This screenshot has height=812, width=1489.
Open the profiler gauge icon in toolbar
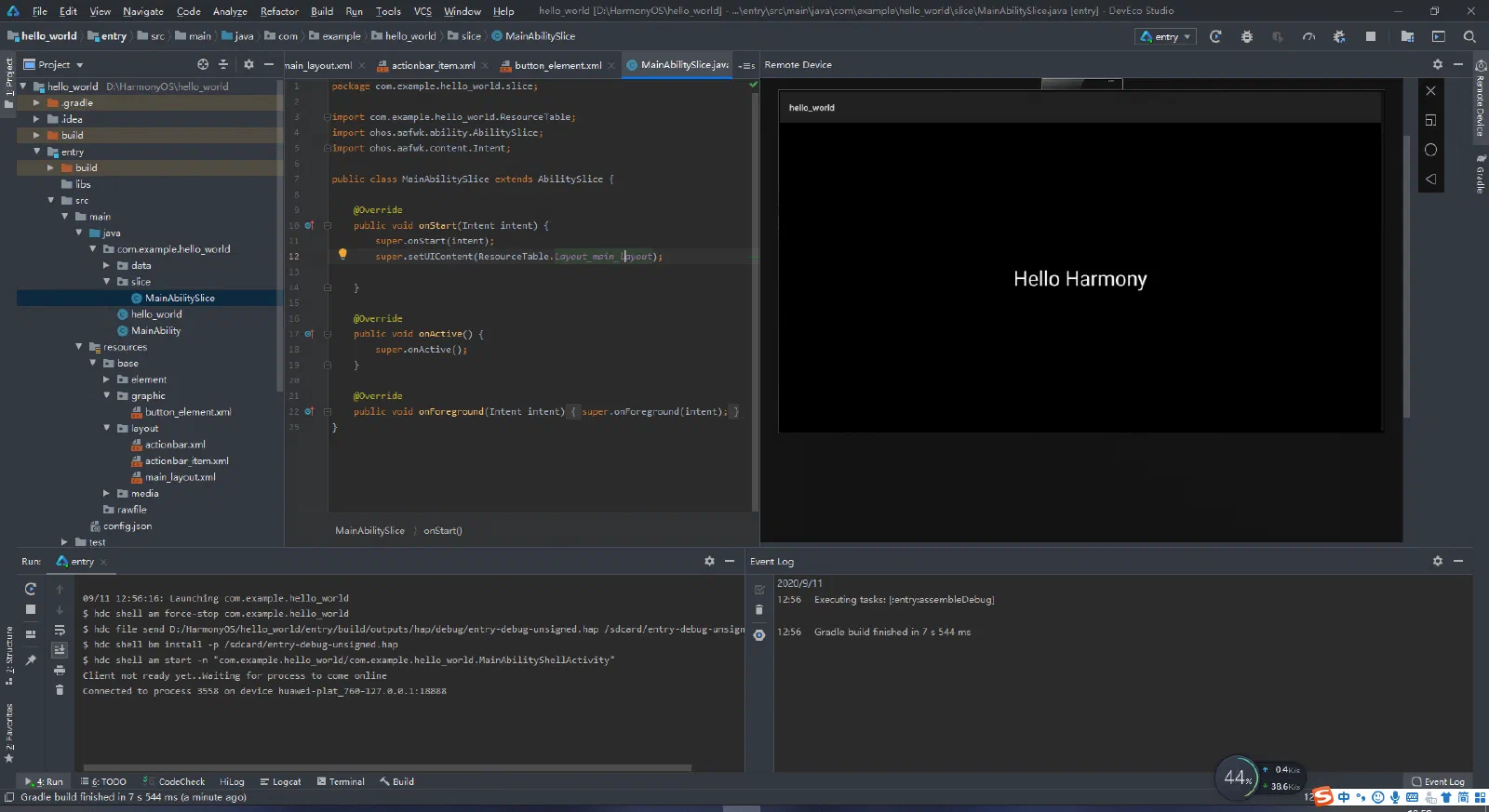click(1308, 36)
